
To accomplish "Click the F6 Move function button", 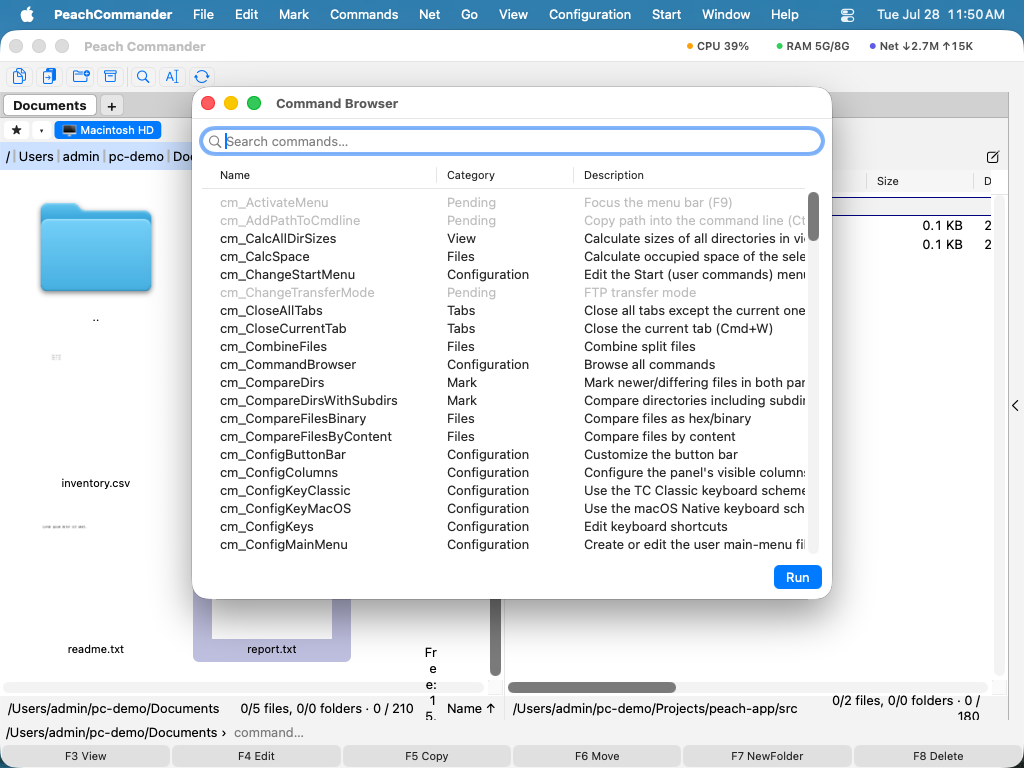I will pyautogui.click(x=597, y=756).
